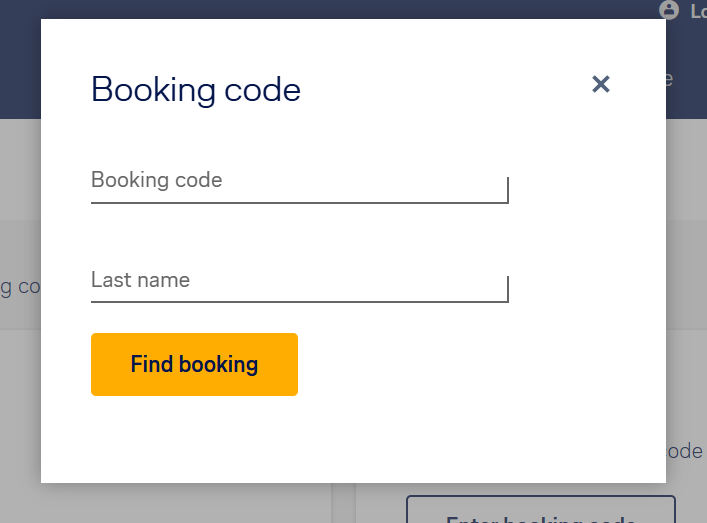
Task: Click the cut-off 'ode' text right of dialog
Action: coord(684,451)
